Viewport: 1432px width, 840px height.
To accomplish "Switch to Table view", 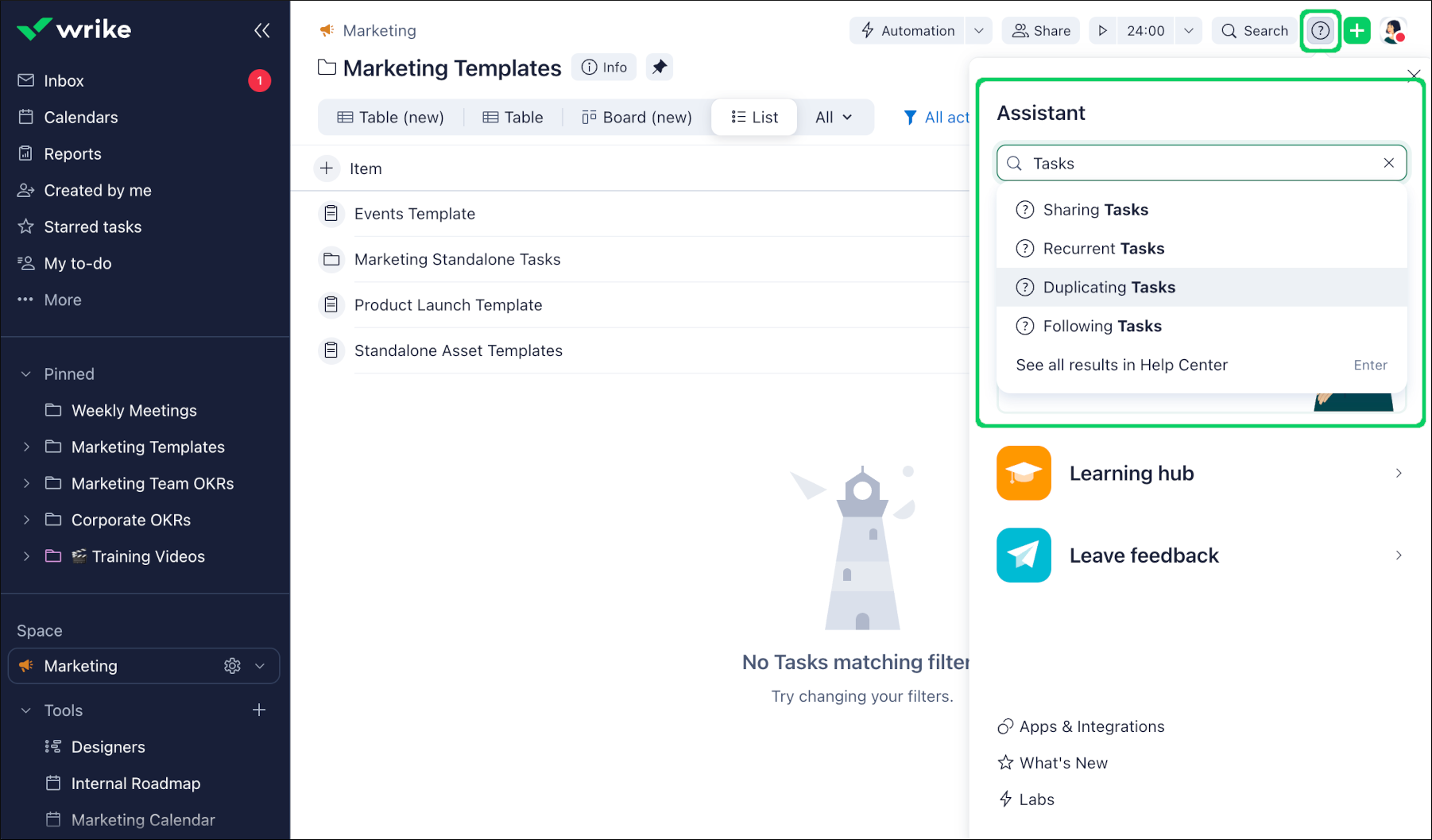I will [x=513, y=118].
